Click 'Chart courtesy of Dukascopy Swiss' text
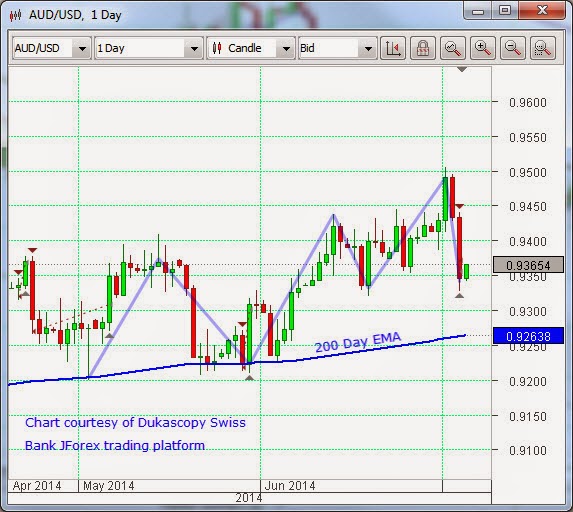This screenshot has width=573, height=512. (135, 423)
